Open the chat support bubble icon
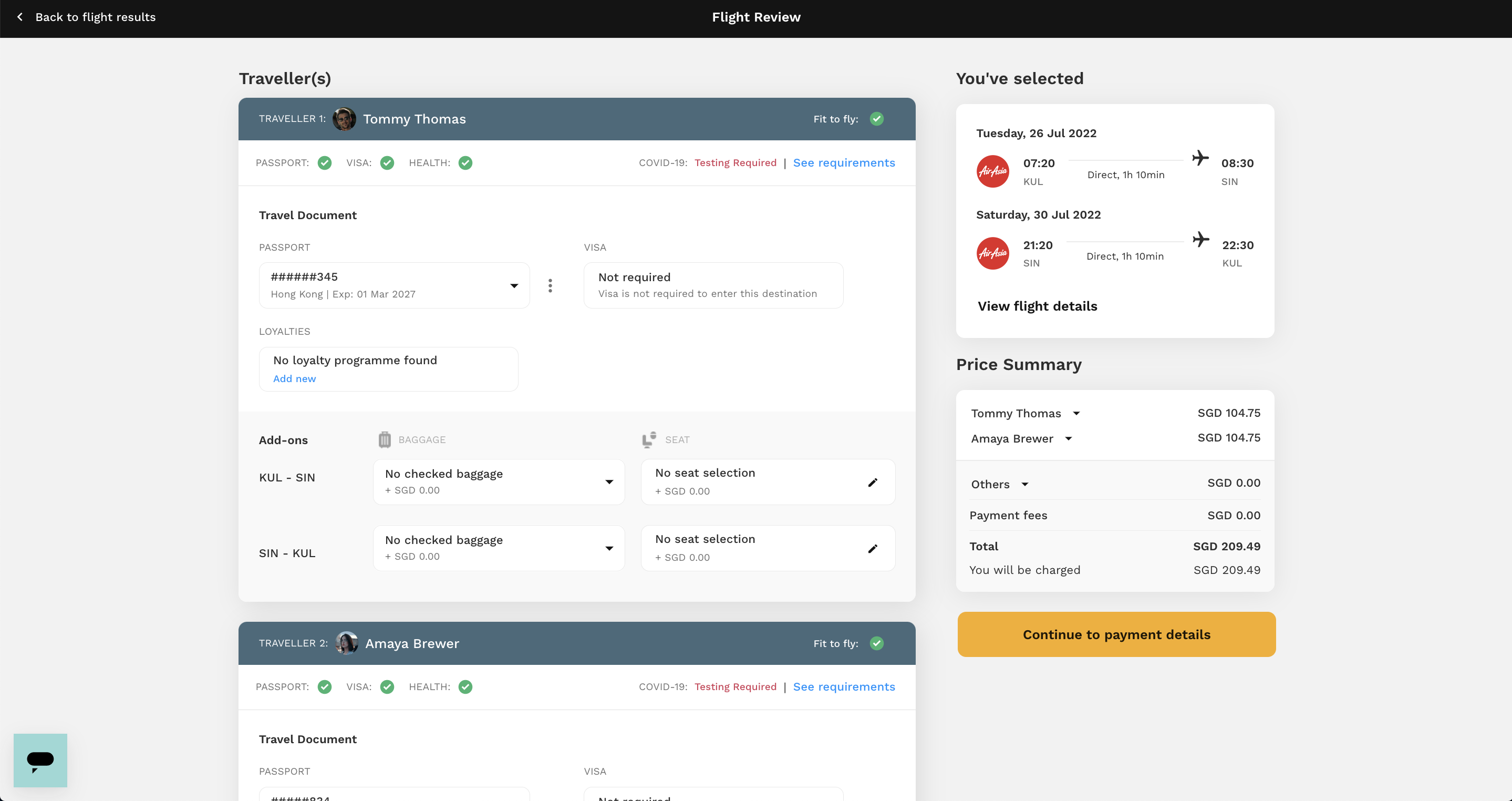This screenshot has height=801, width=1512. pyautogui.click(x=40, y=761)
